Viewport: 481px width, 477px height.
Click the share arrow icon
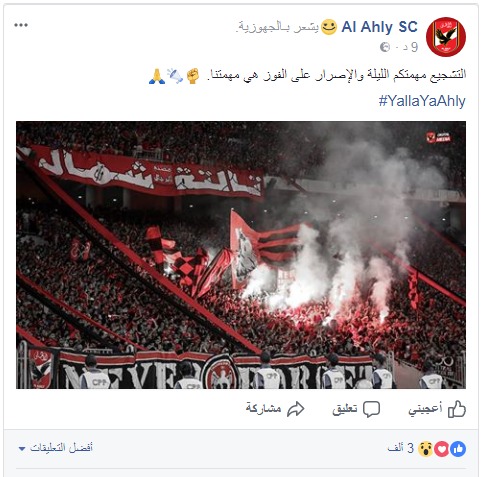[296, 409]
